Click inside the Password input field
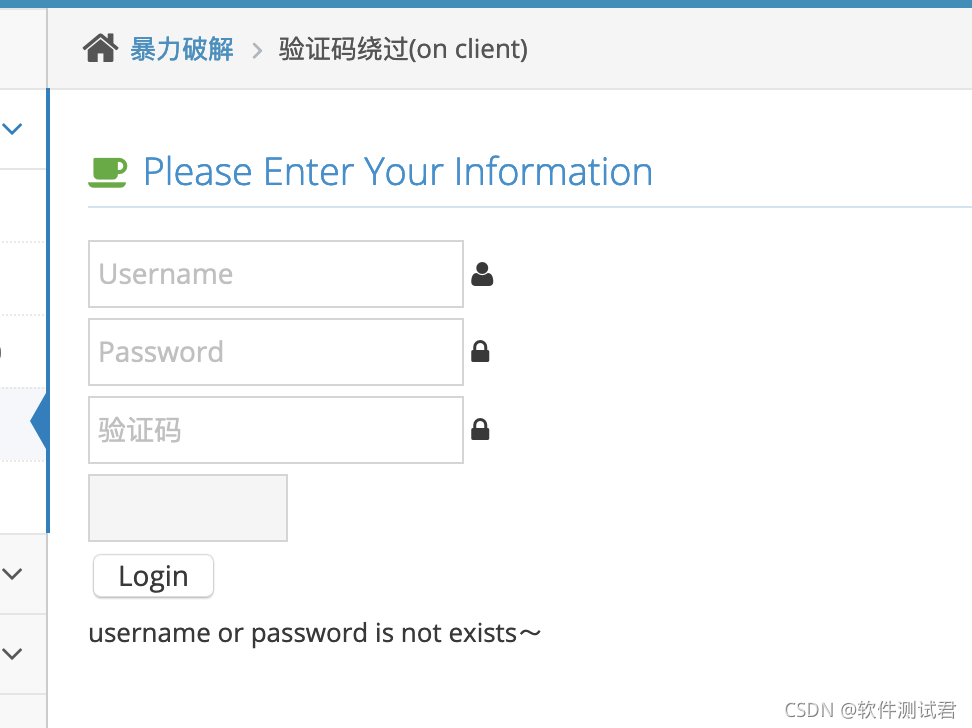The height and width of the screenshot is (728, 972). point(275,351)
